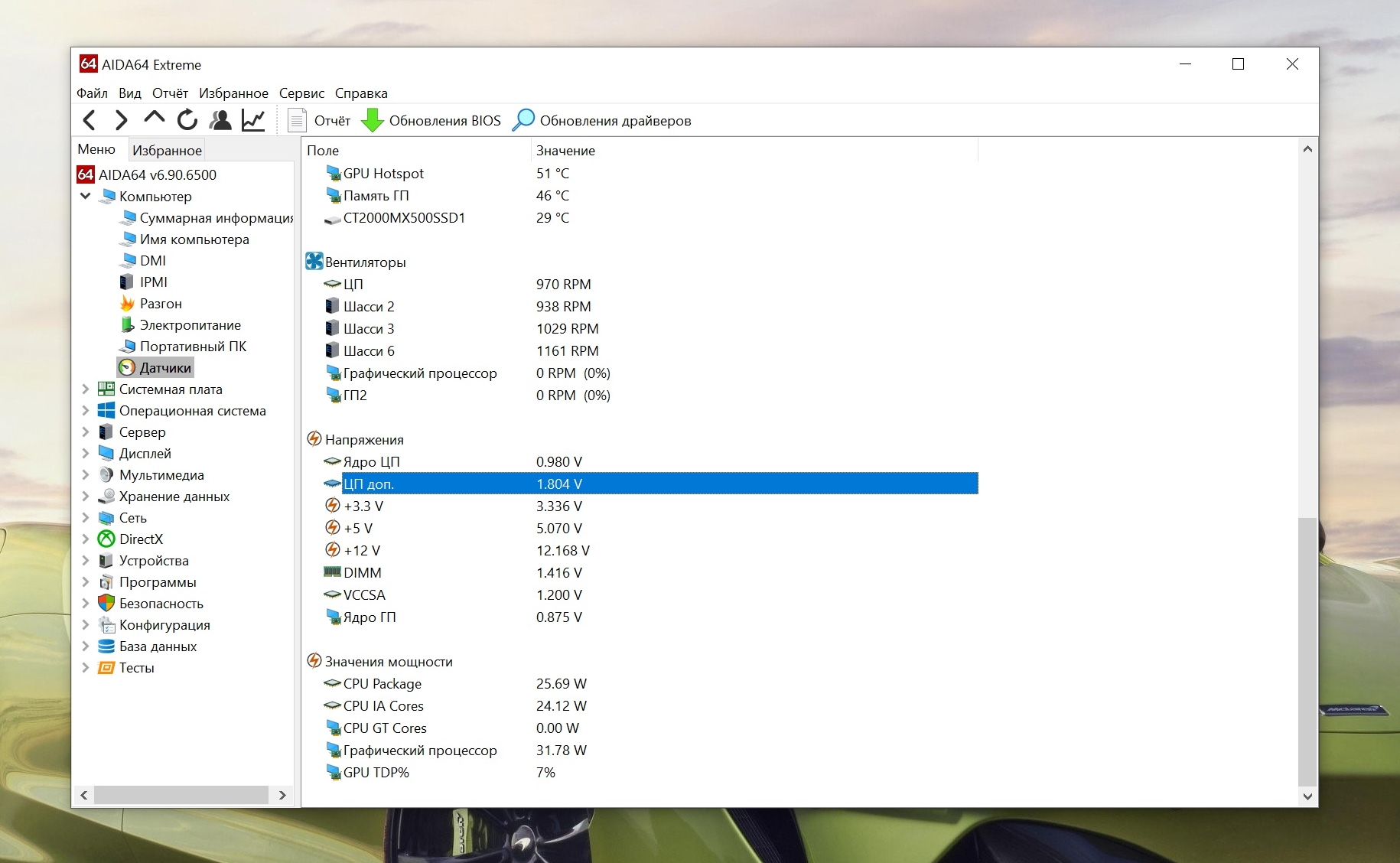Open the user silhouette toolbar icon
Viewport: 1400px width, 863px height.
pyautogui.click(x=220, y=120)
